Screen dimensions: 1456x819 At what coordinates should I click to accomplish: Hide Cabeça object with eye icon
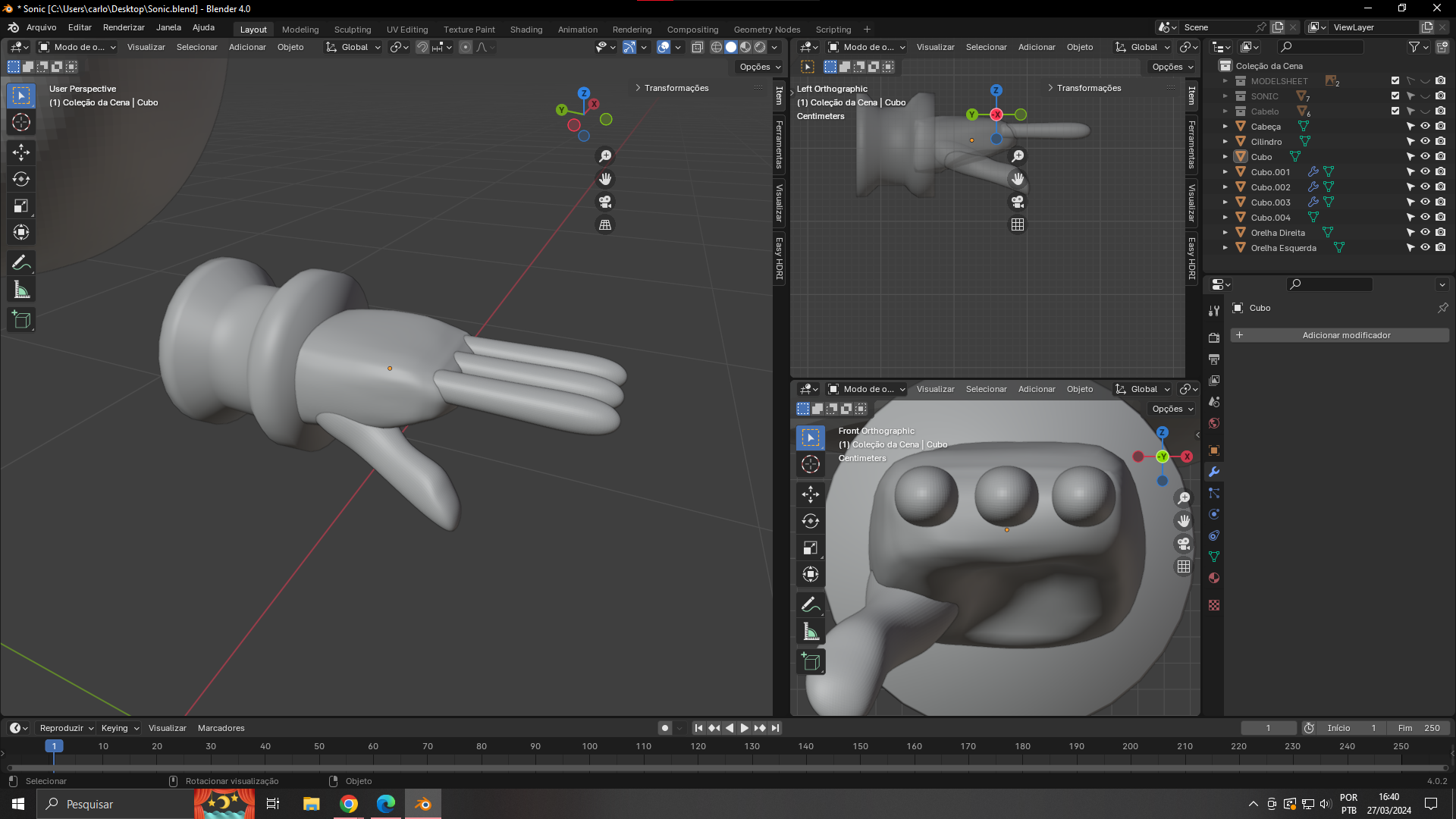click(x=1425, y=127)
